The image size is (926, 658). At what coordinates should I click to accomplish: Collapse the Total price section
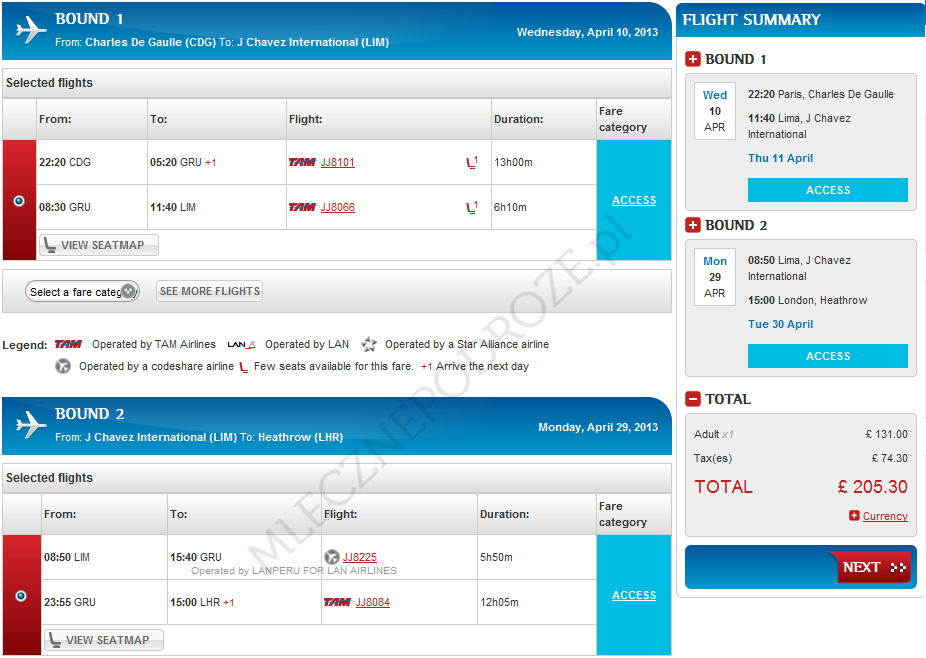(693, 399)
